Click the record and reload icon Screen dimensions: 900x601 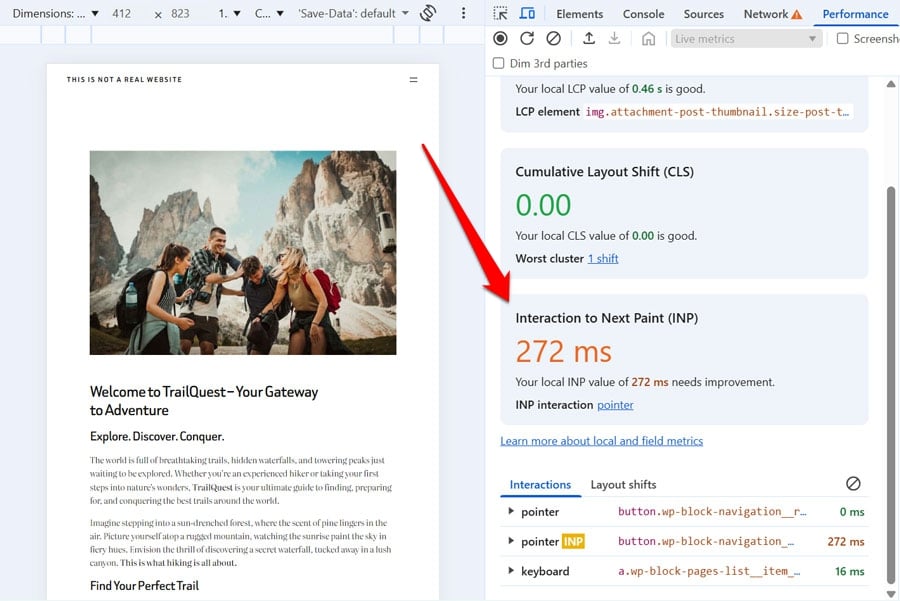tap(528, 38)
